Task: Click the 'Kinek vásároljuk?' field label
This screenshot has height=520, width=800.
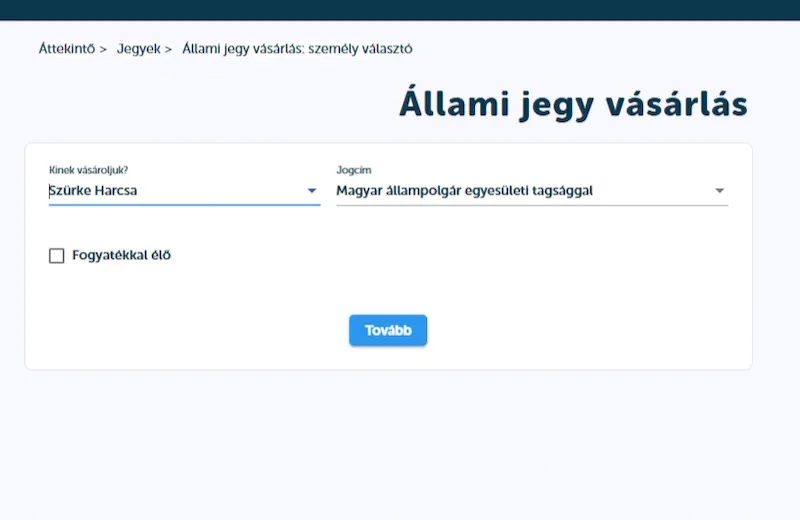Action: click(88, 170)
